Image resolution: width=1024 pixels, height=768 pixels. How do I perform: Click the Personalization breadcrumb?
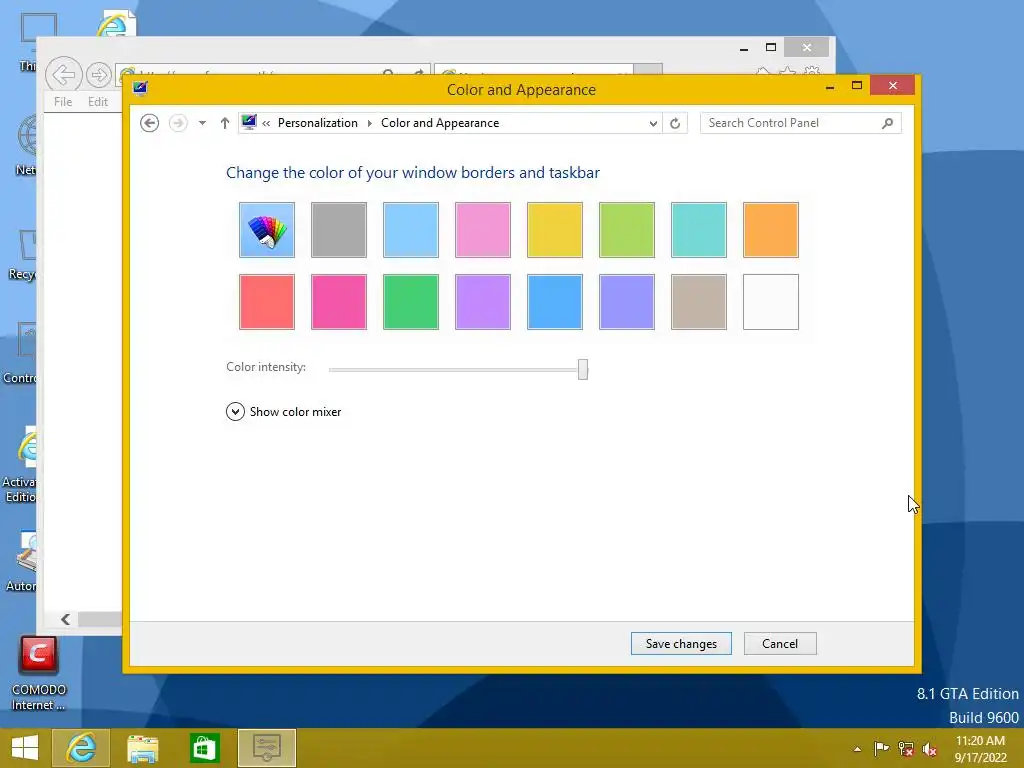318,123
